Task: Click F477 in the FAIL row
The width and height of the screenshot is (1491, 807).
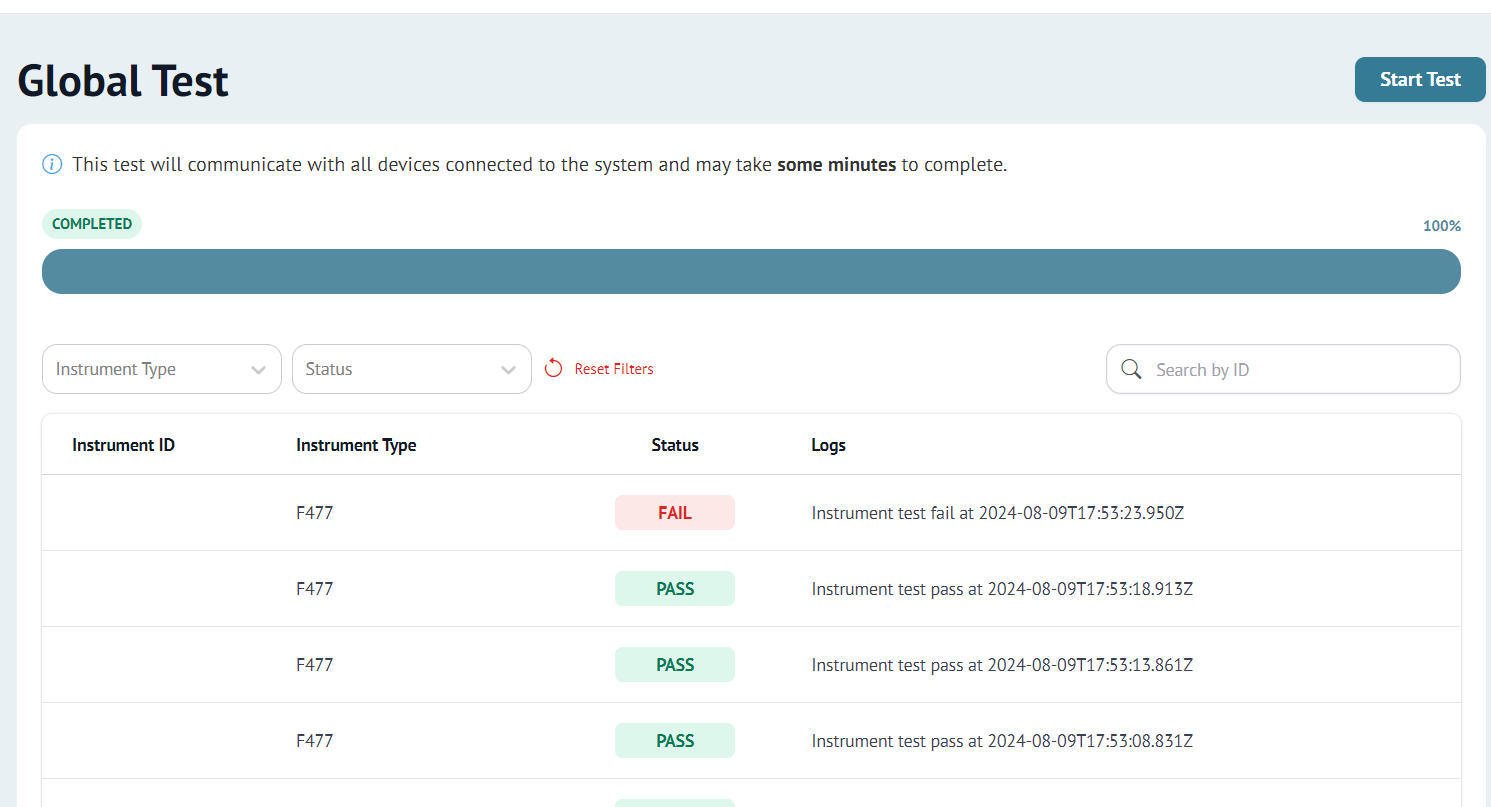Action: pyautogui.click(x=315, y=513)
